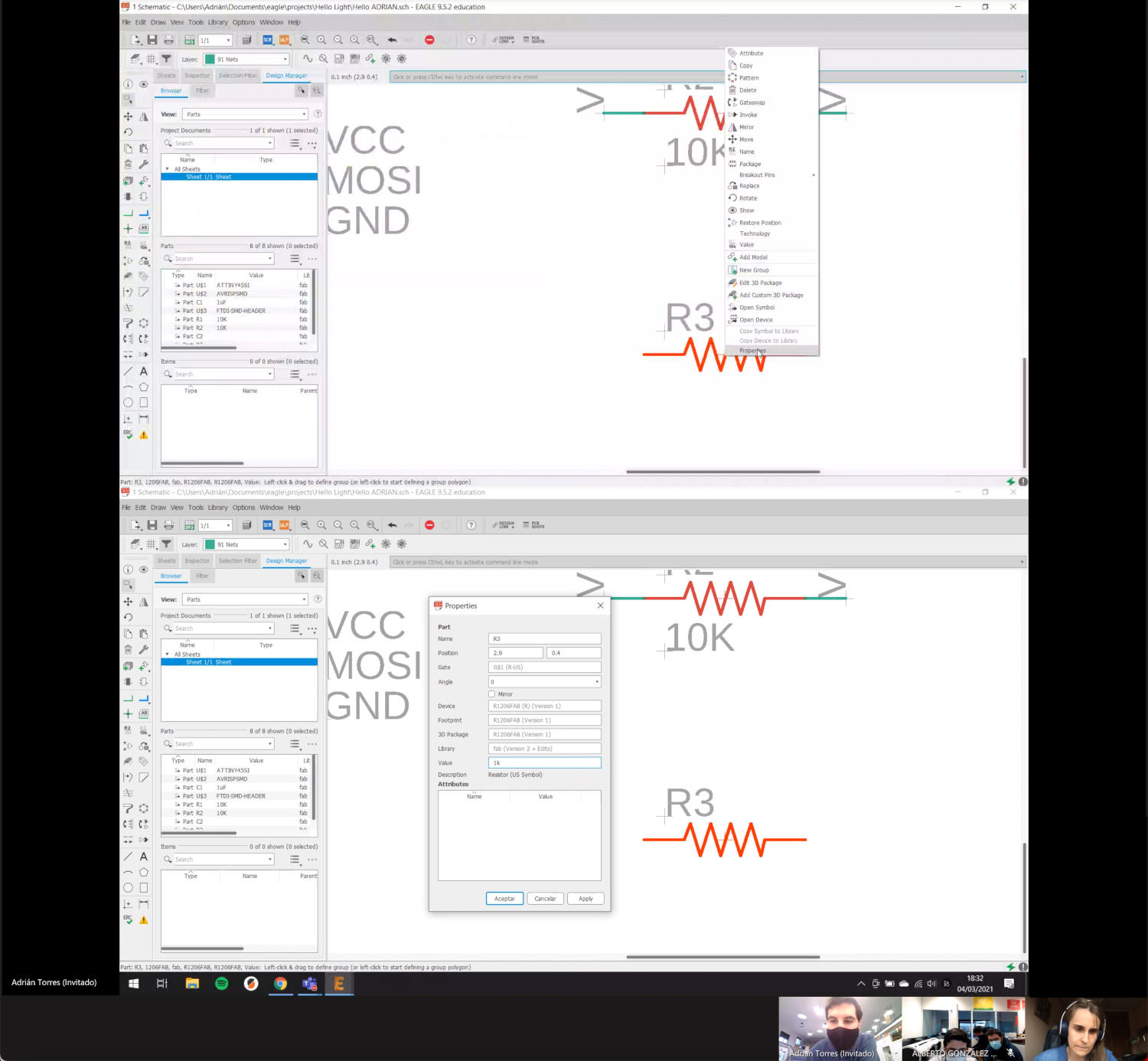Click the Save icon in the lower EAGLE window
Viewport: 1148px width, 1061px height.
(152, 525)
